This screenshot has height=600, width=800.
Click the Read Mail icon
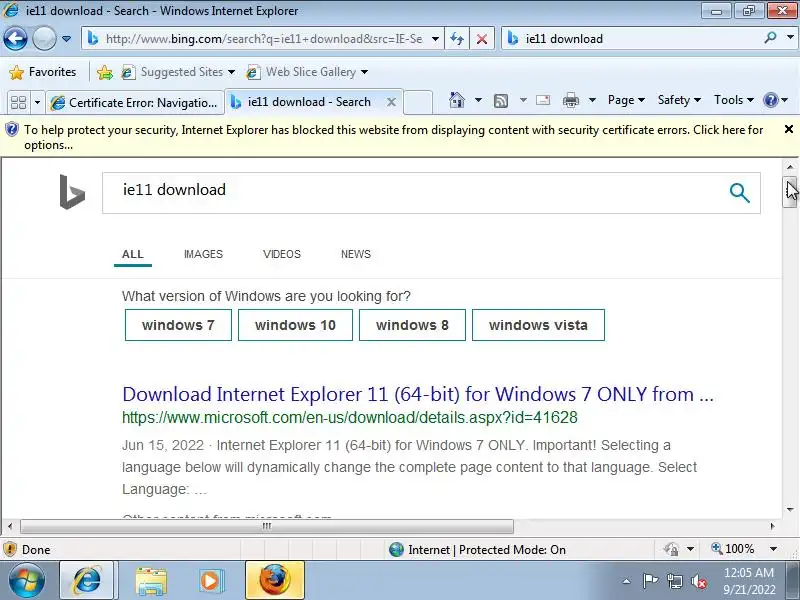(543, 100)
